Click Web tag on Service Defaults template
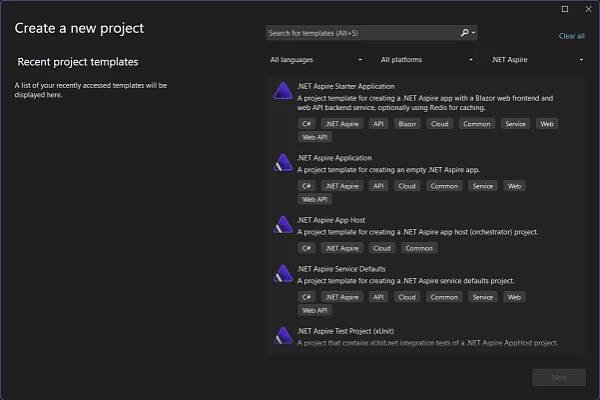Viewport: 600px width, 400px height. (514, 297)
